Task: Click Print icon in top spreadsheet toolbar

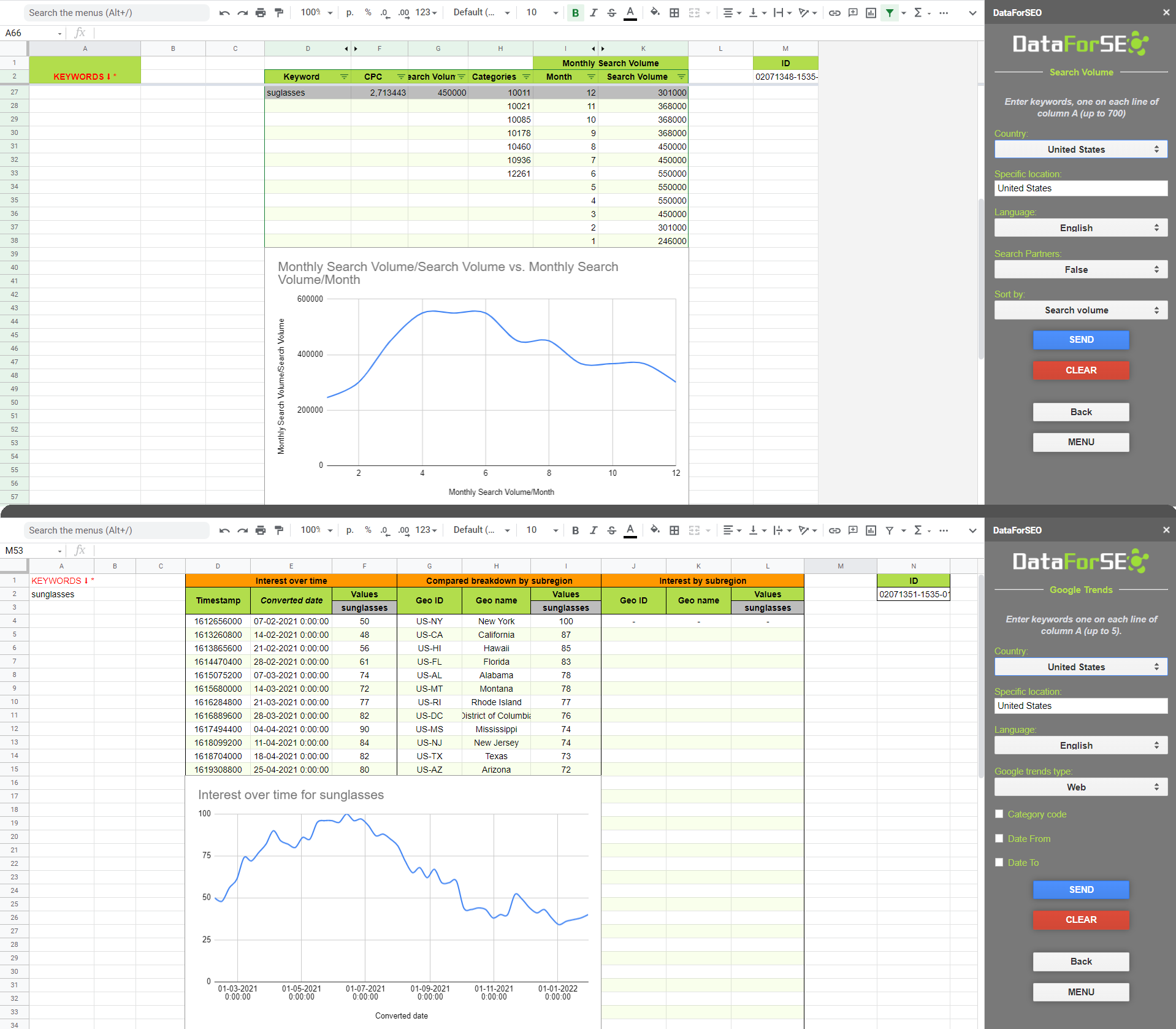Action: tap(261, 13)
